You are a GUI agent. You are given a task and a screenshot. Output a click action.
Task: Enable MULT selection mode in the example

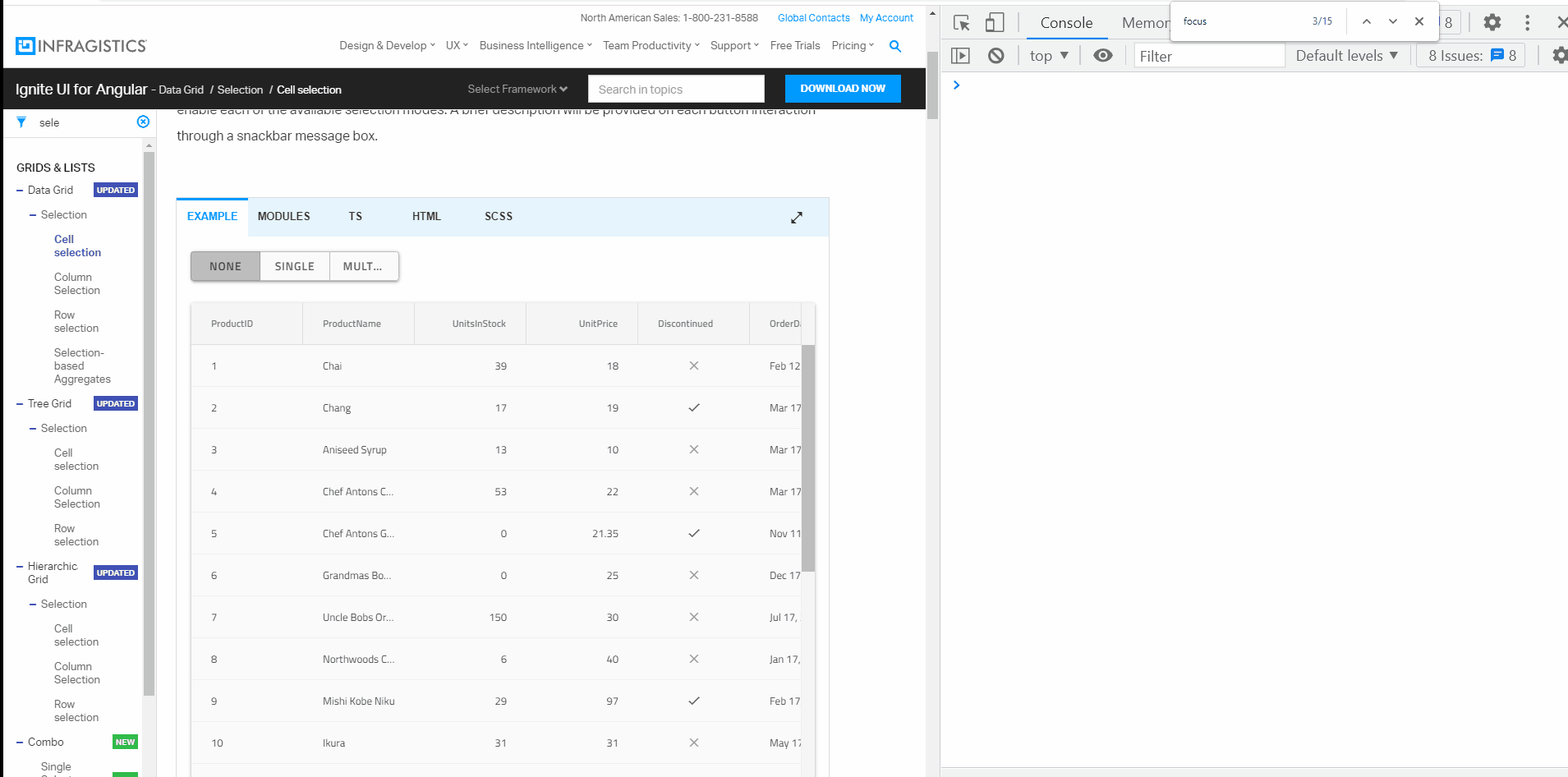363,265
